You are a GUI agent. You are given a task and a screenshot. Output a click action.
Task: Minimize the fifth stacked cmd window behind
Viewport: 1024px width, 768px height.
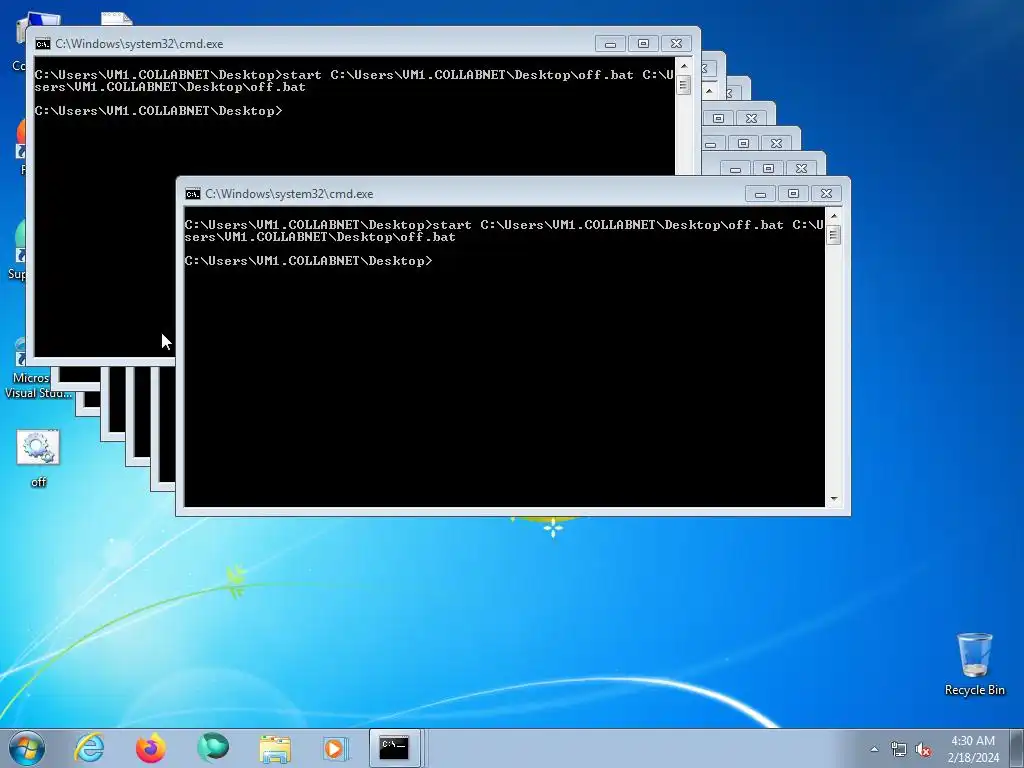click(735, 168)
